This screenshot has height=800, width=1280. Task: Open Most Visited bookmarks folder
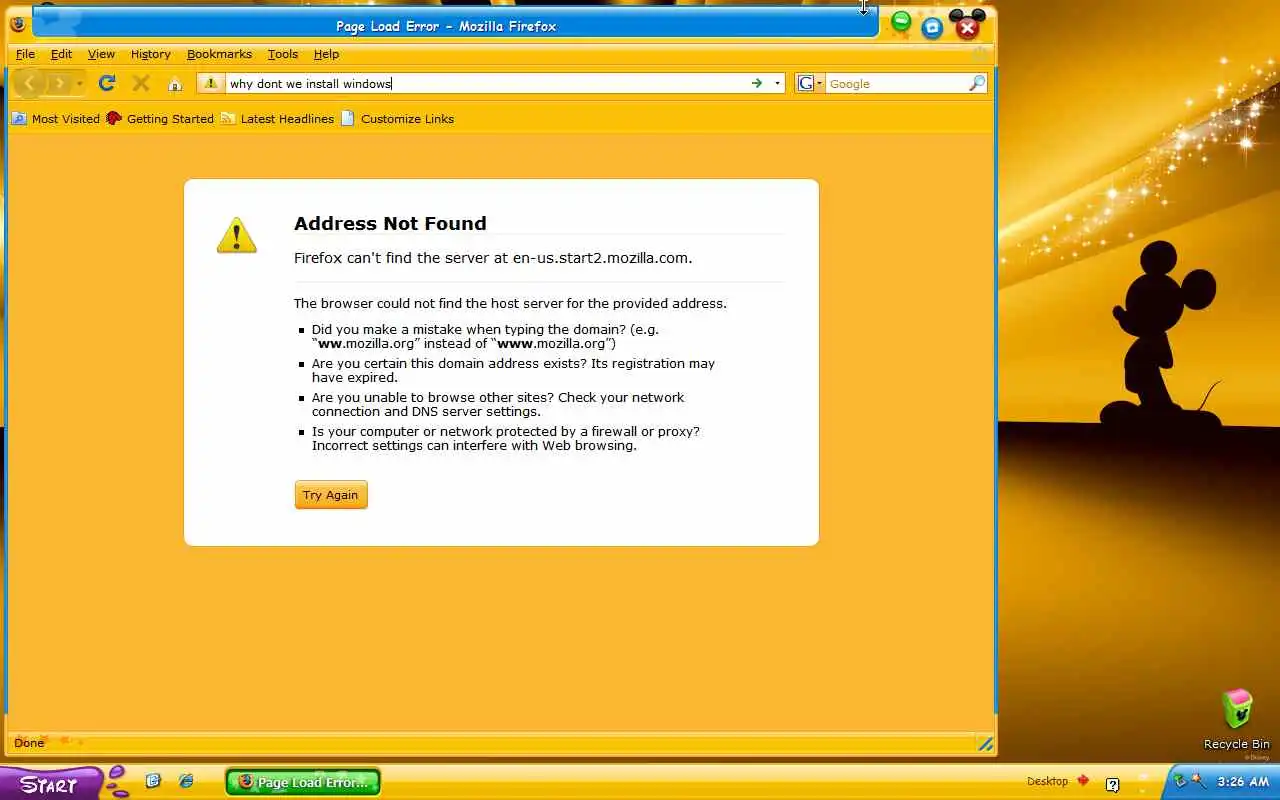55,118
